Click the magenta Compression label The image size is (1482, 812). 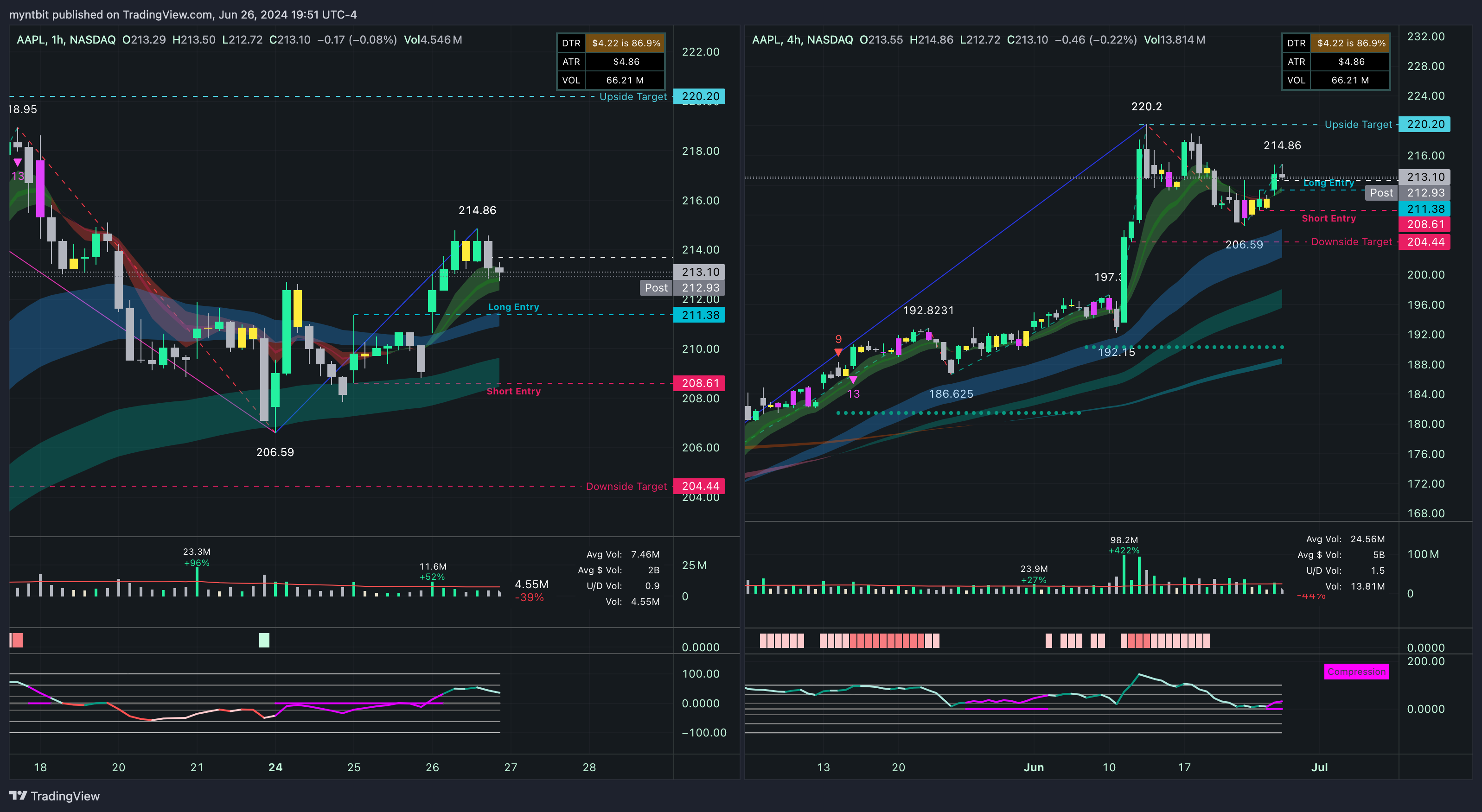click(1356, 672)
